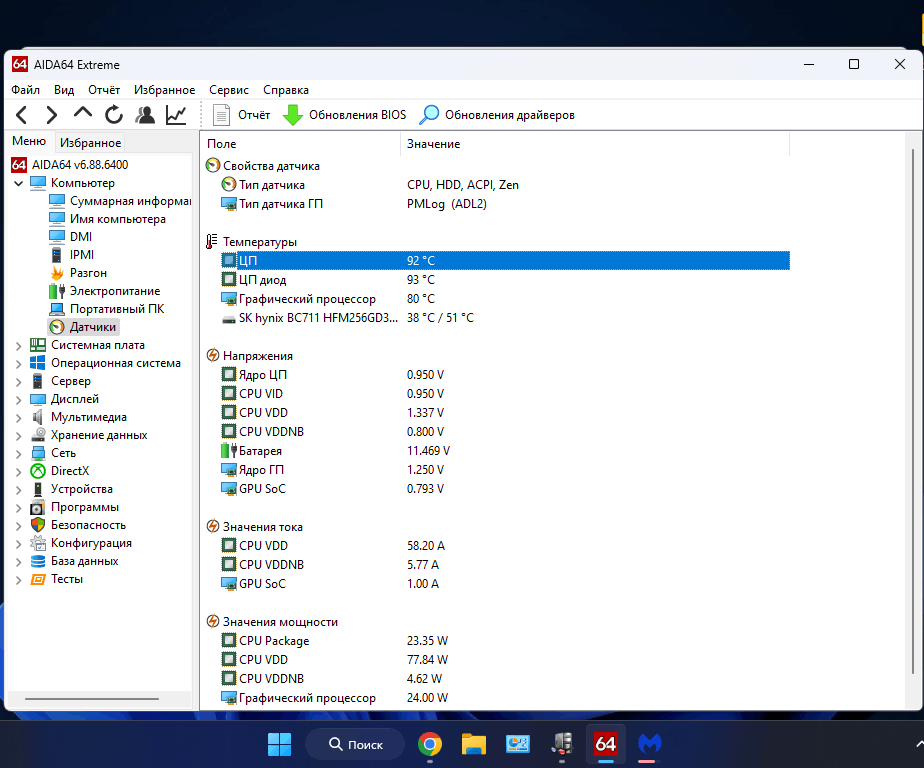
Task: Open the Разгон flame item
Action: point(78,273)
